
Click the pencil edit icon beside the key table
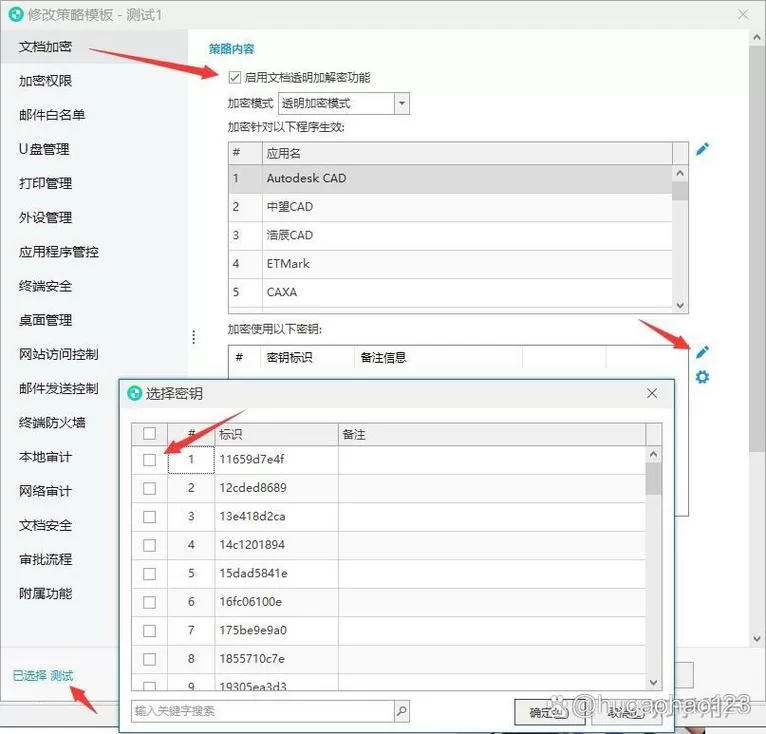702,352
